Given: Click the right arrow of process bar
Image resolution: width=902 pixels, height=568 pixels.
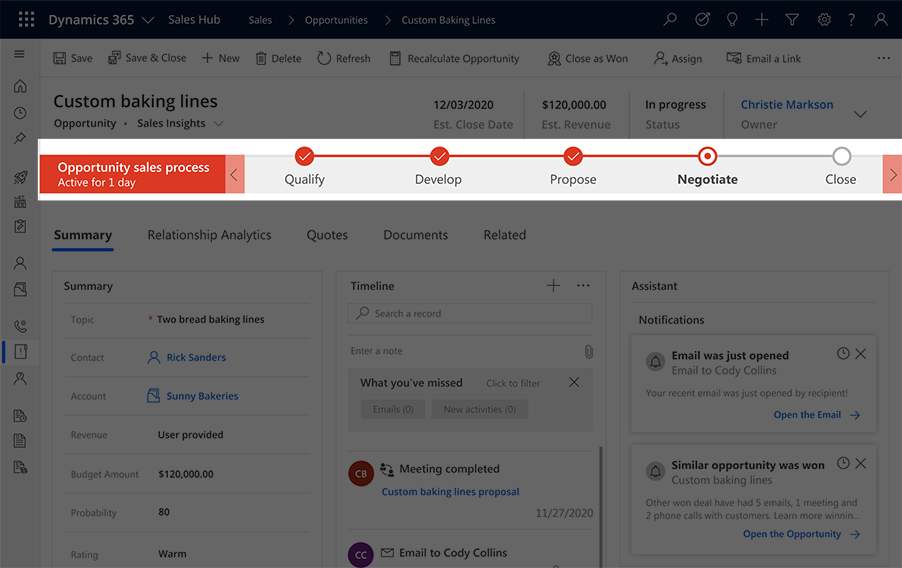Looking at the screenshot, I should click(892, 174).
